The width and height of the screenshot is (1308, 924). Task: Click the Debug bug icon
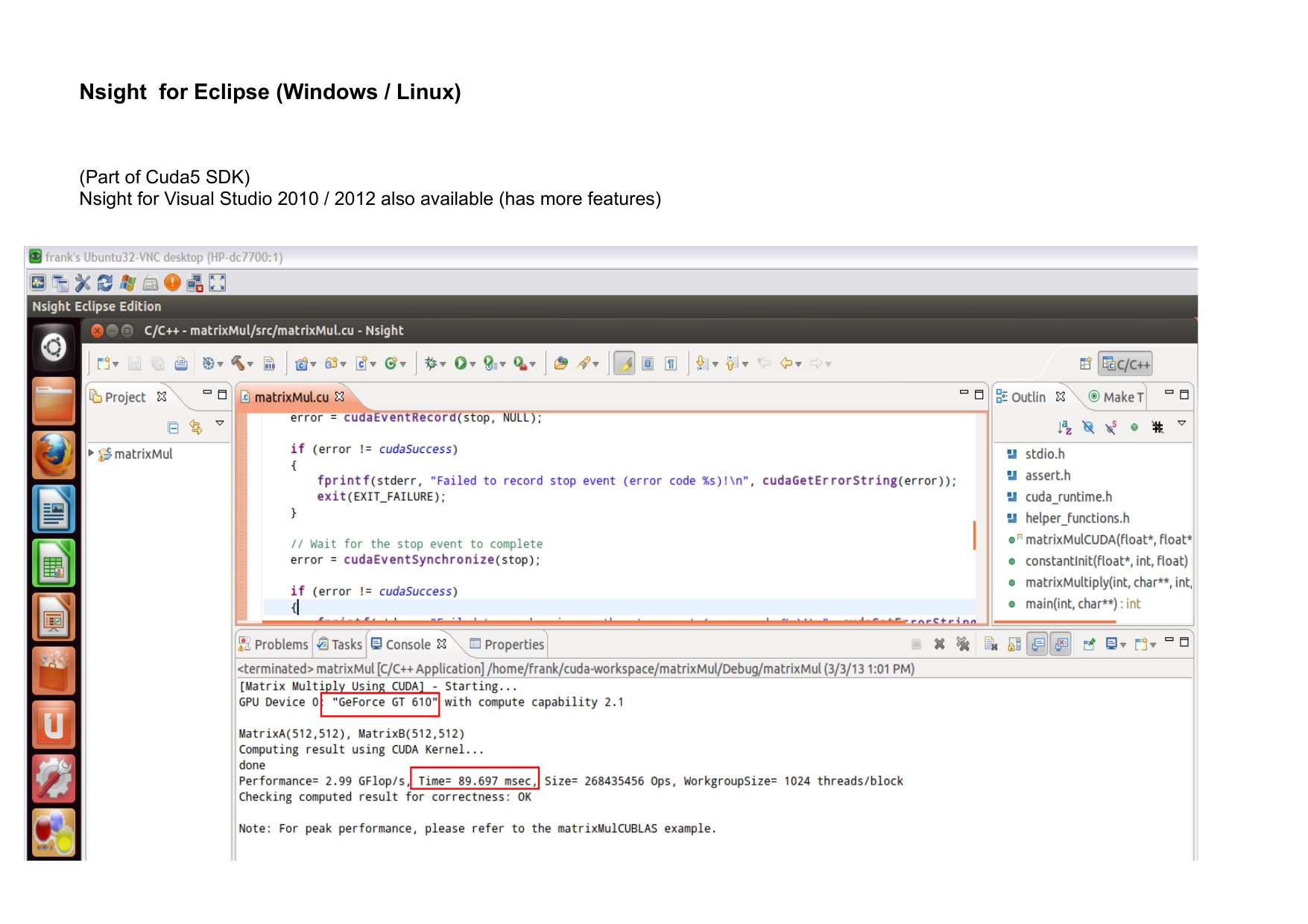430,363
